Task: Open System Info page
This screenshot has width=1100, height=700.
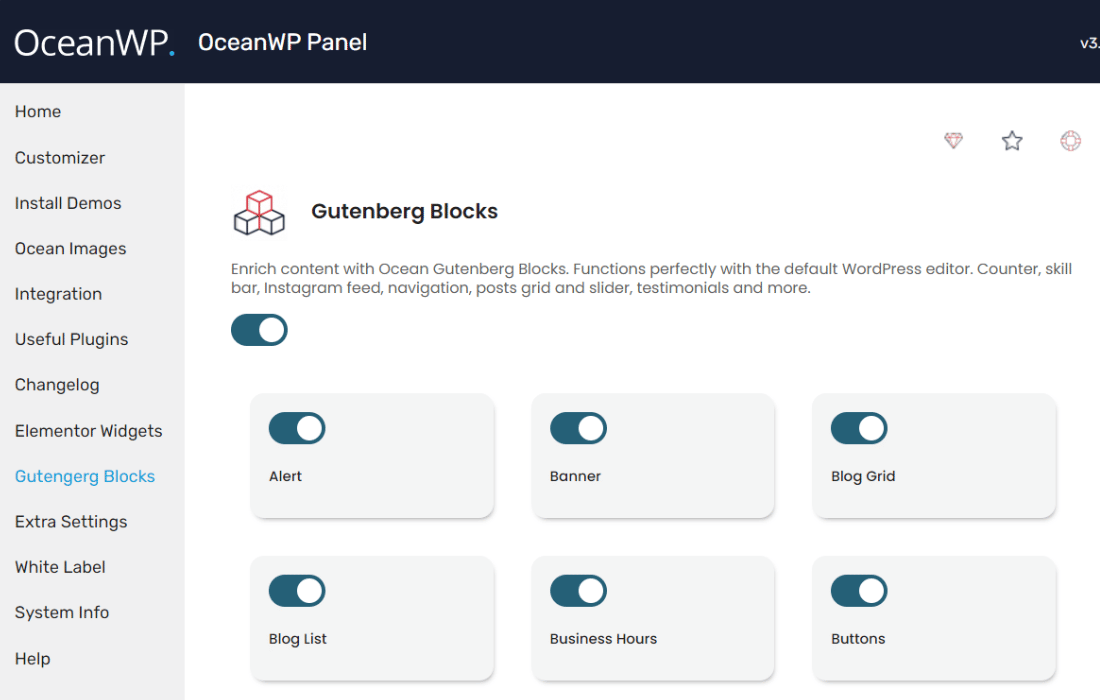Action: click(62, 612)
